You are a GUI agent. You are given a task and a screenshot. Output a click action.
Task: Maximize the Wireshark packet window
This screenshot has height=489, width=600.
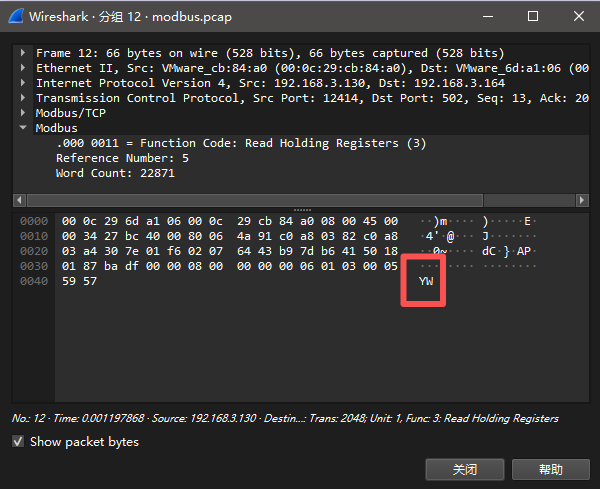[x=533, y=16]
